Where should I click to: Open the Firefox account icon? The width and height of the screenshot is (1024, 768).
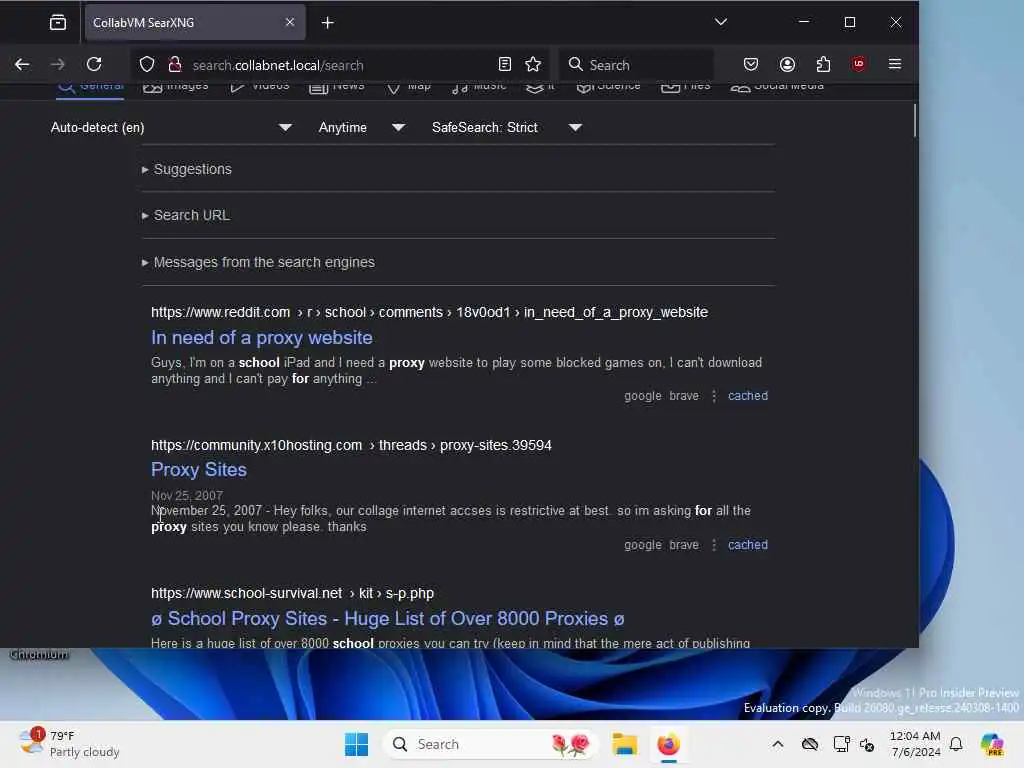pyautogui.click(x=787, y=64)
